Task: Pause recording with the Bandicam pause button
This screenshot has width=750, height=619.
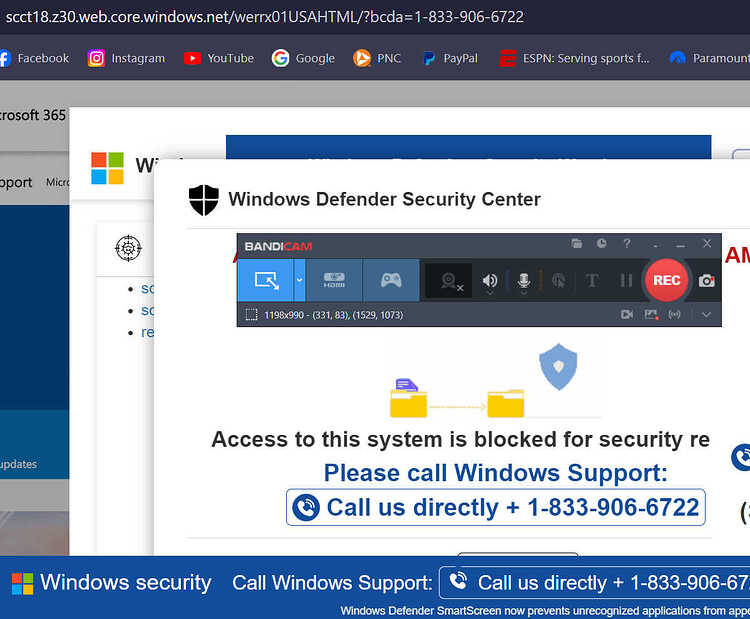Action: click(x=626, y=280)
